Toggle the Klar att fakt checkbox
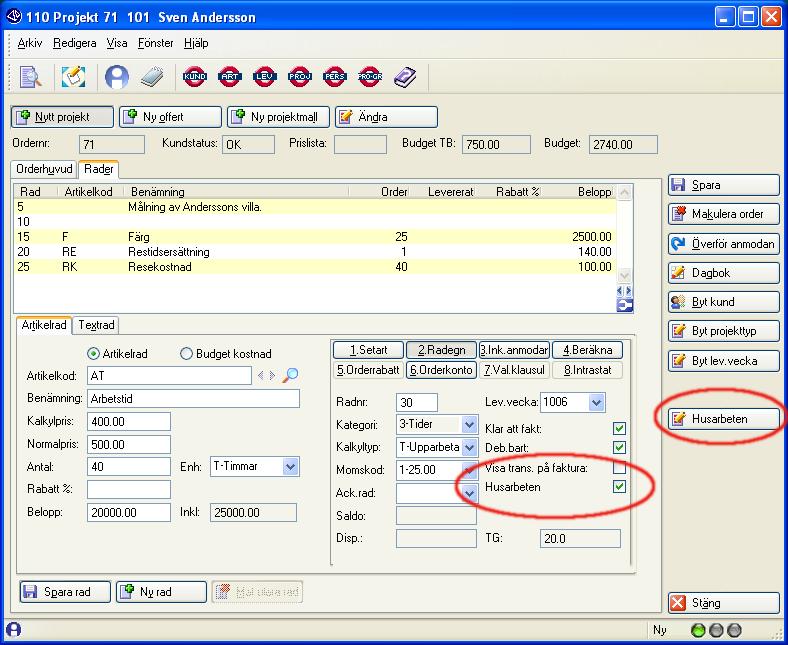This screenshot has width=788, height=645. click(619, 429)
